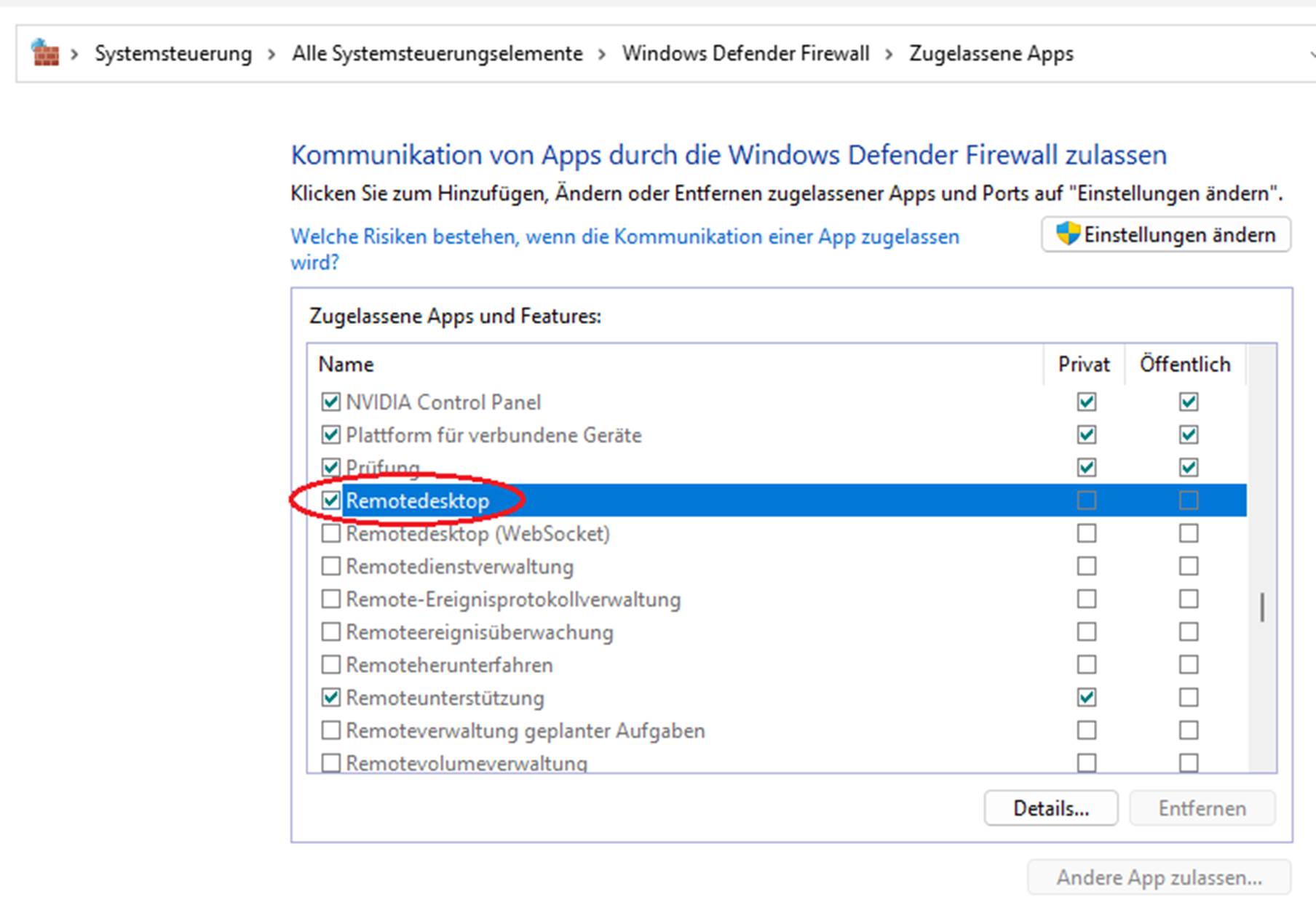The width and height of the screenshot is (1316, 921).
Task: Click the shield icon on Einstellungen ändern
Action: click(1068, 234)
